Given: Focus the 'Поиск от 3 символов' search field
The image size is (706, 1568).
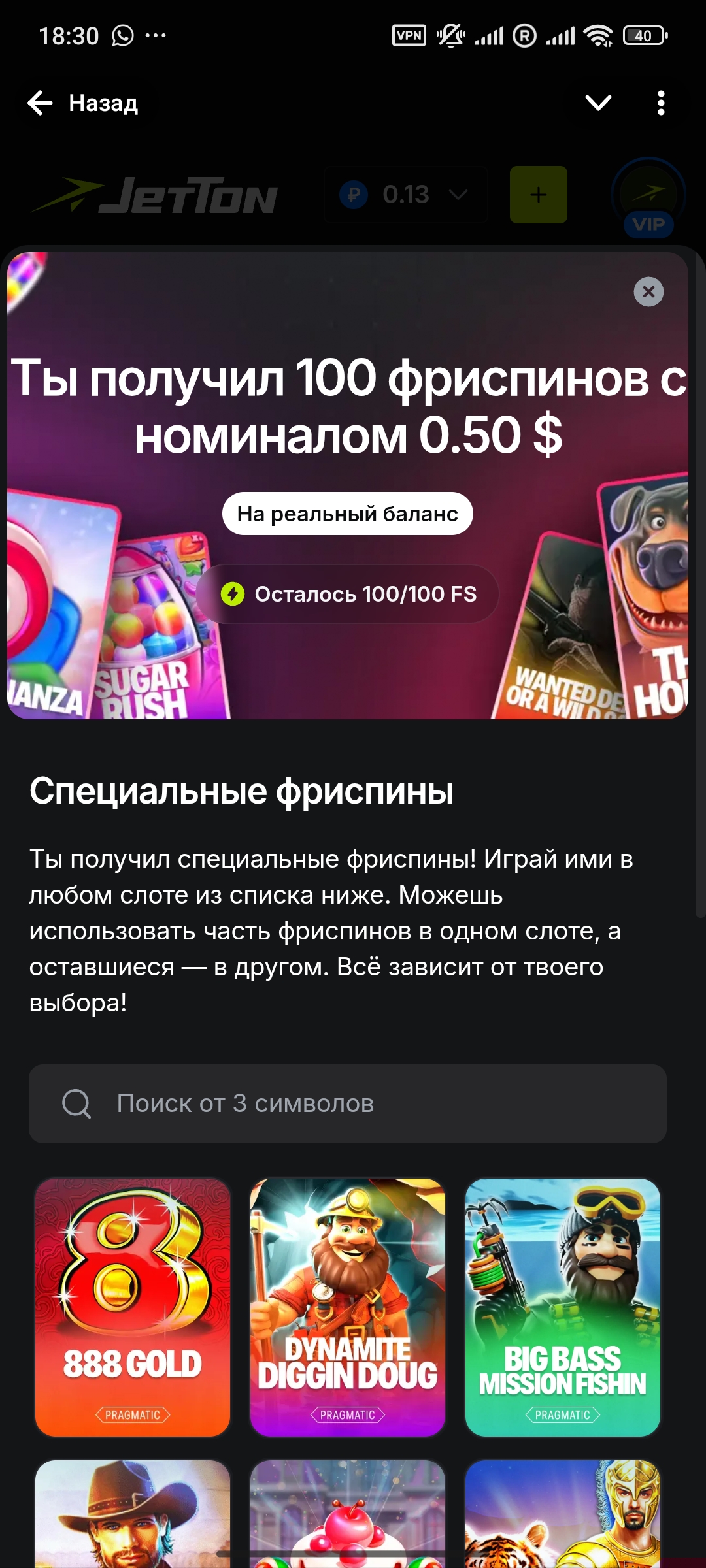Looking at the screenshot, I should (x=348, y=1103).
